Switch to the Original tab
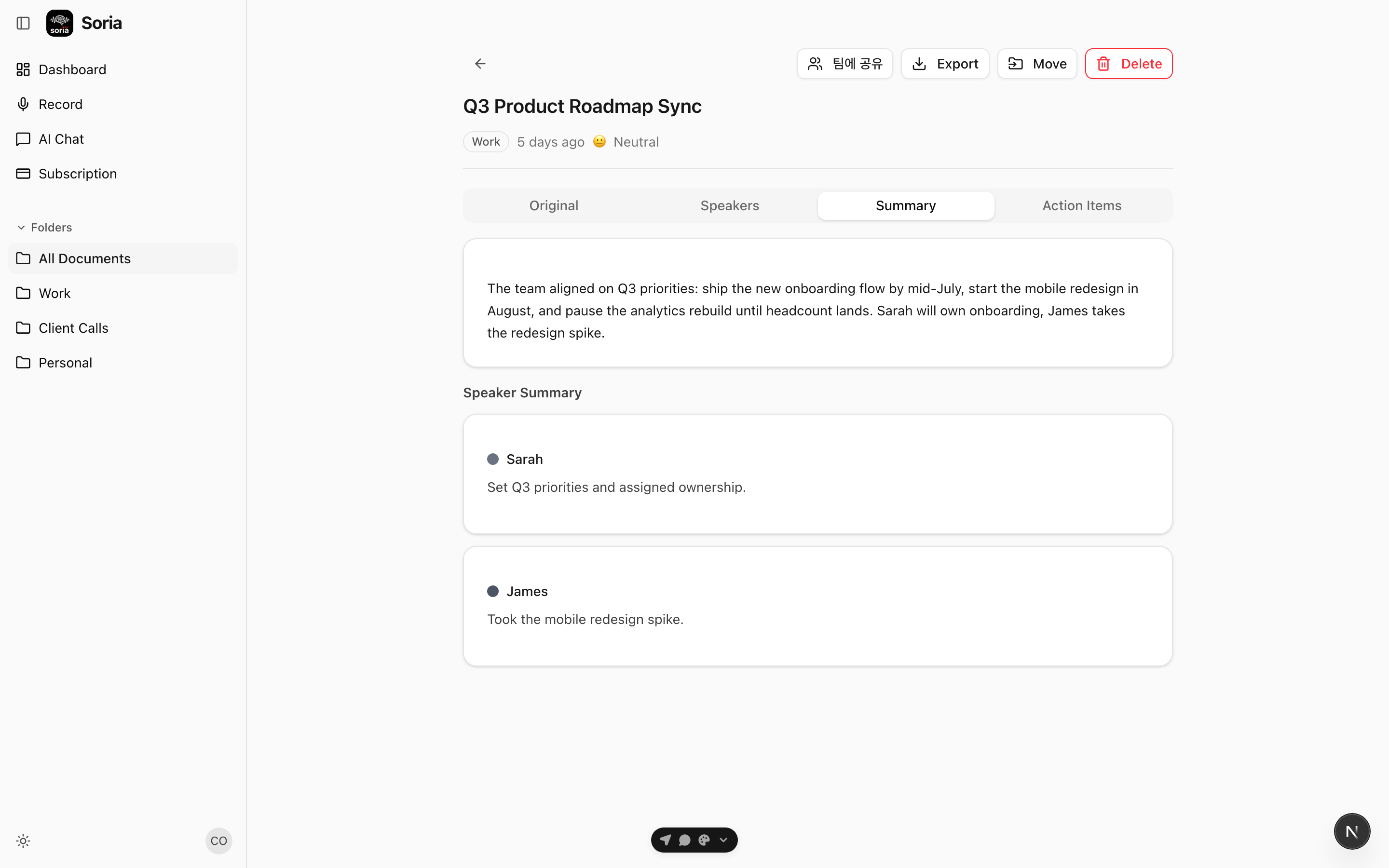1389x868 pixels. tap(553, 205)
